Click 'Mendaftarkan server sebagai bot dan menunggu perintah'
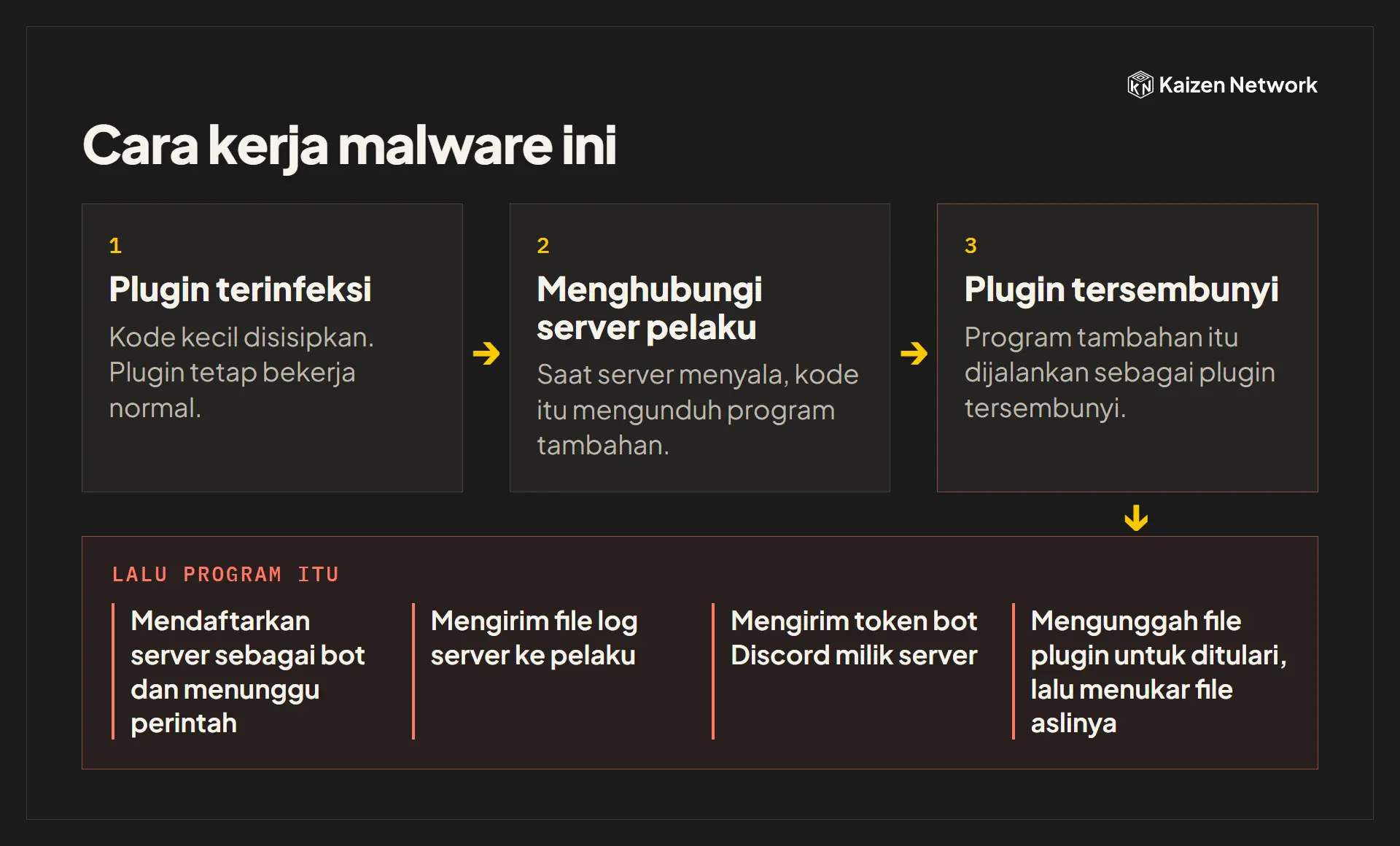Image resolution: width=1400 pixels, height=846 pixels. 247,672
